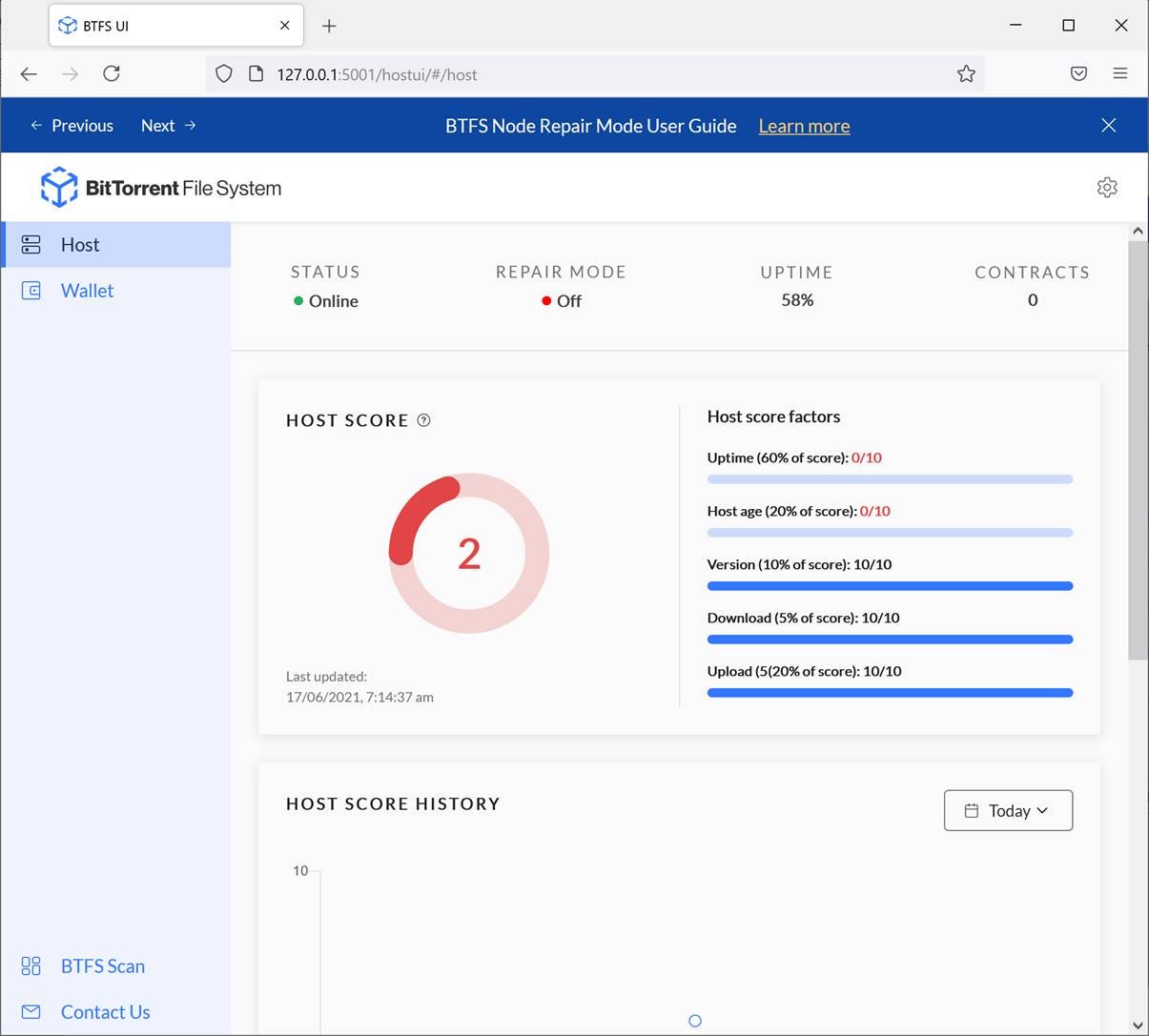Open the Pocket save icon

pos(1078,74)
